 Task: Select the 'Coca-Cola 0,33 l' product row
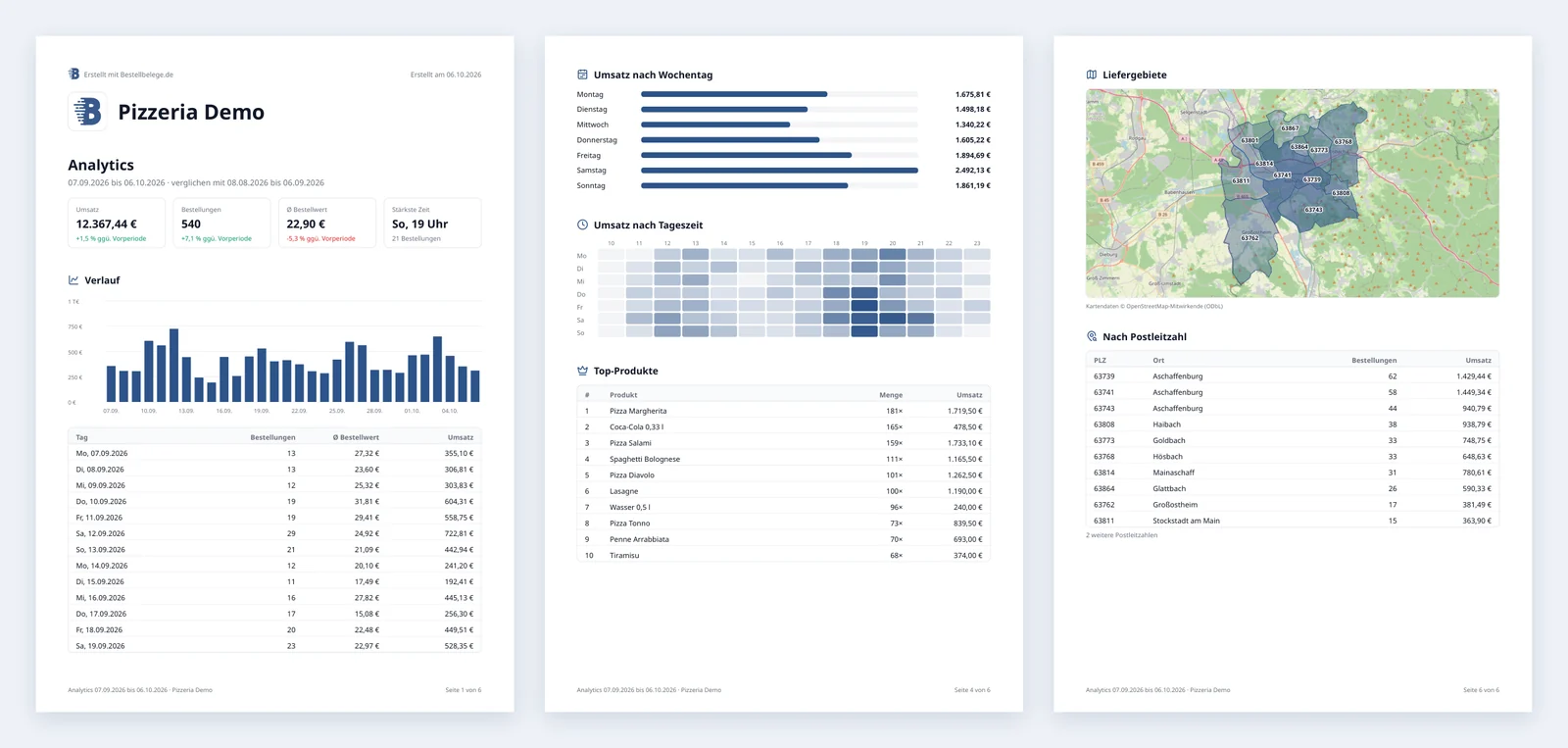pos(783,426)
